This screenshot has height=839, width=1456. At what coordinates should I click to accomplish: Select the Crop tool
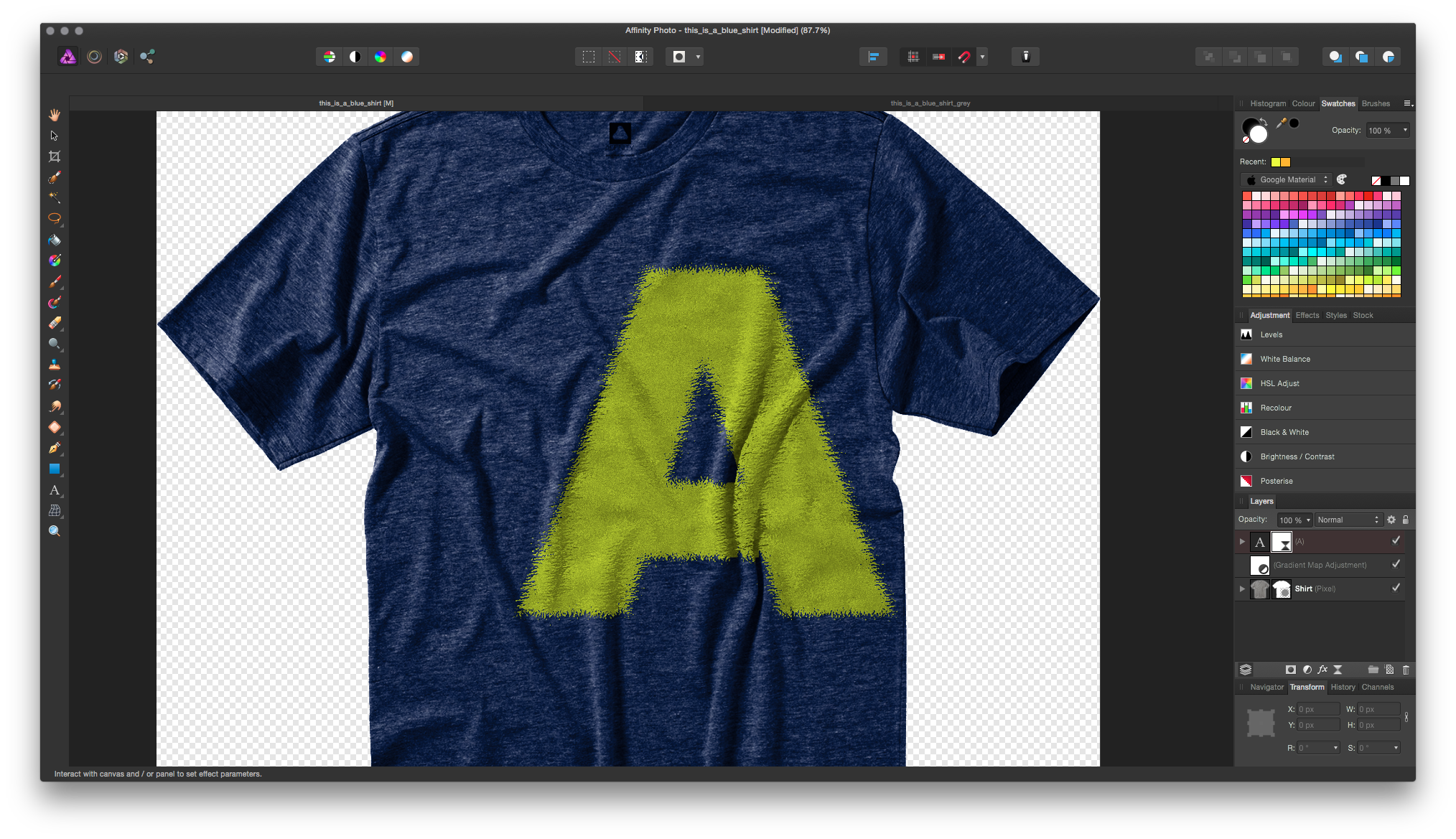(55, 156)
